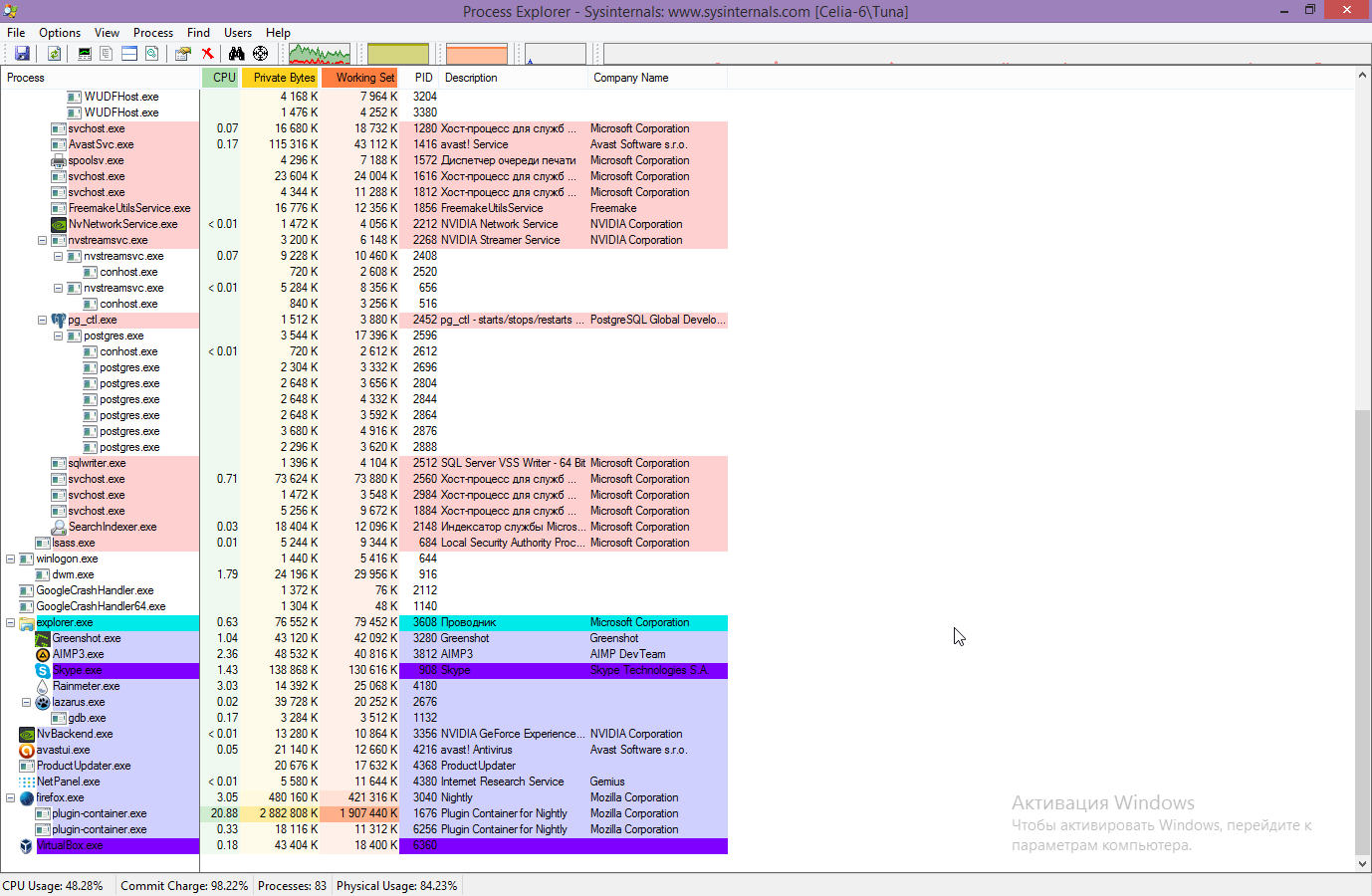Sort by the Working Set column header

pyautogui.click(x=360, y=78)
